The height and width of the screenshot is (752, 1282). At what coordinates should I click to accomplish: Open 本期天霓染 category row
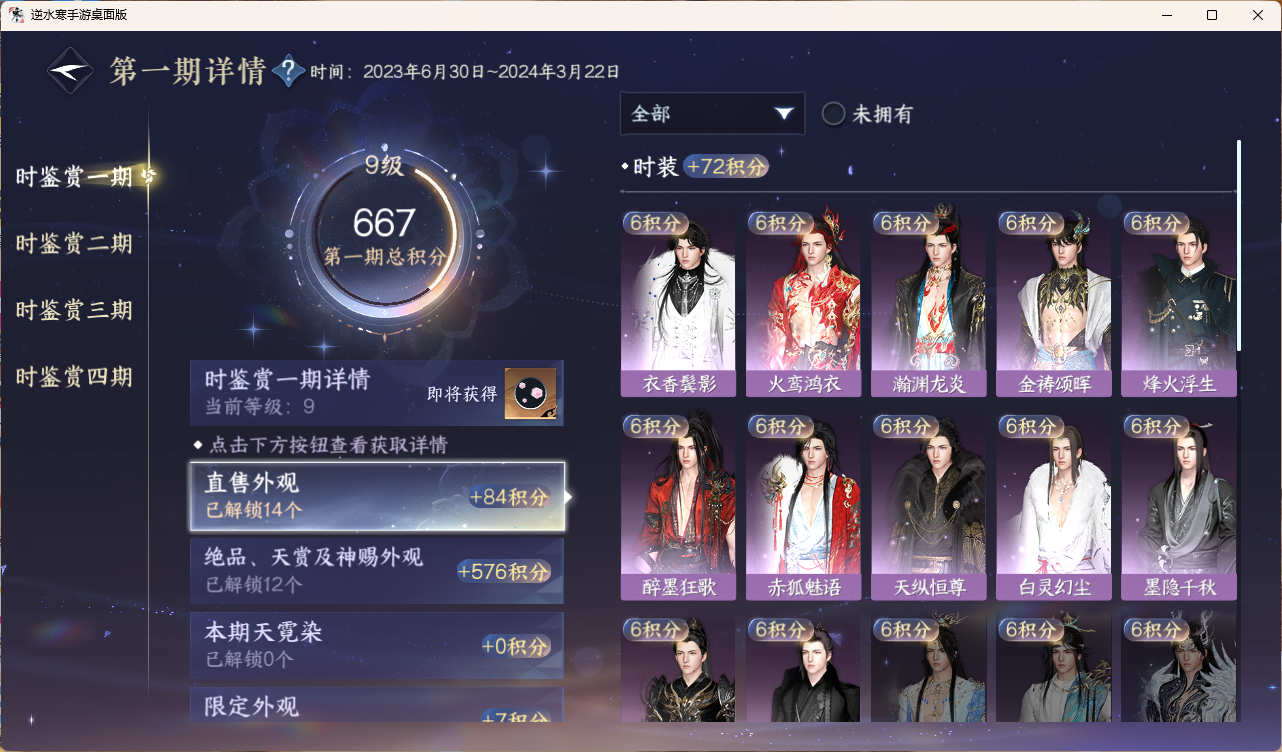[x=377, y=646]
